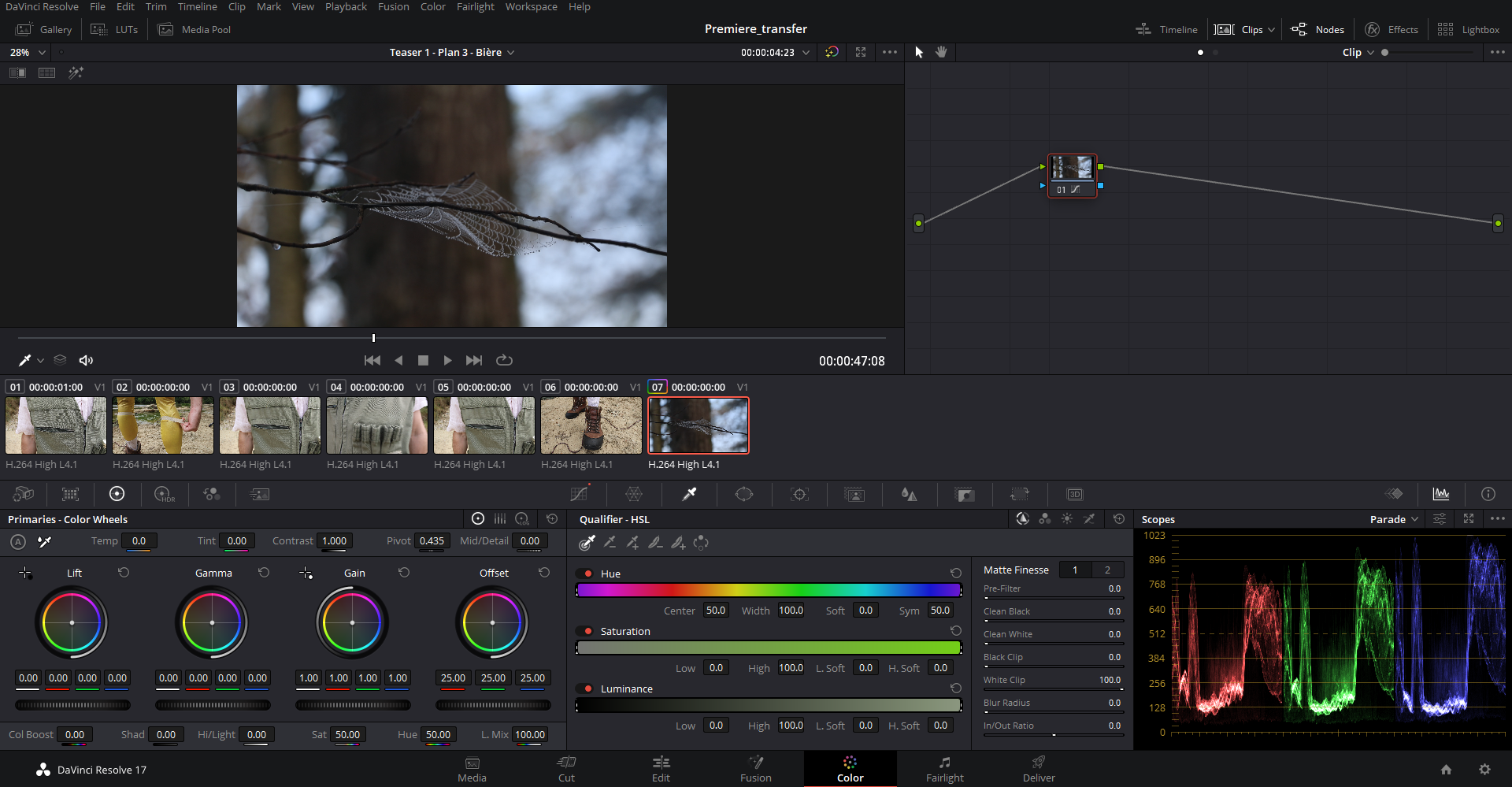Switch to the Deliver page tab
The width and height of the screenshot is (1512, 787).
1039,768
